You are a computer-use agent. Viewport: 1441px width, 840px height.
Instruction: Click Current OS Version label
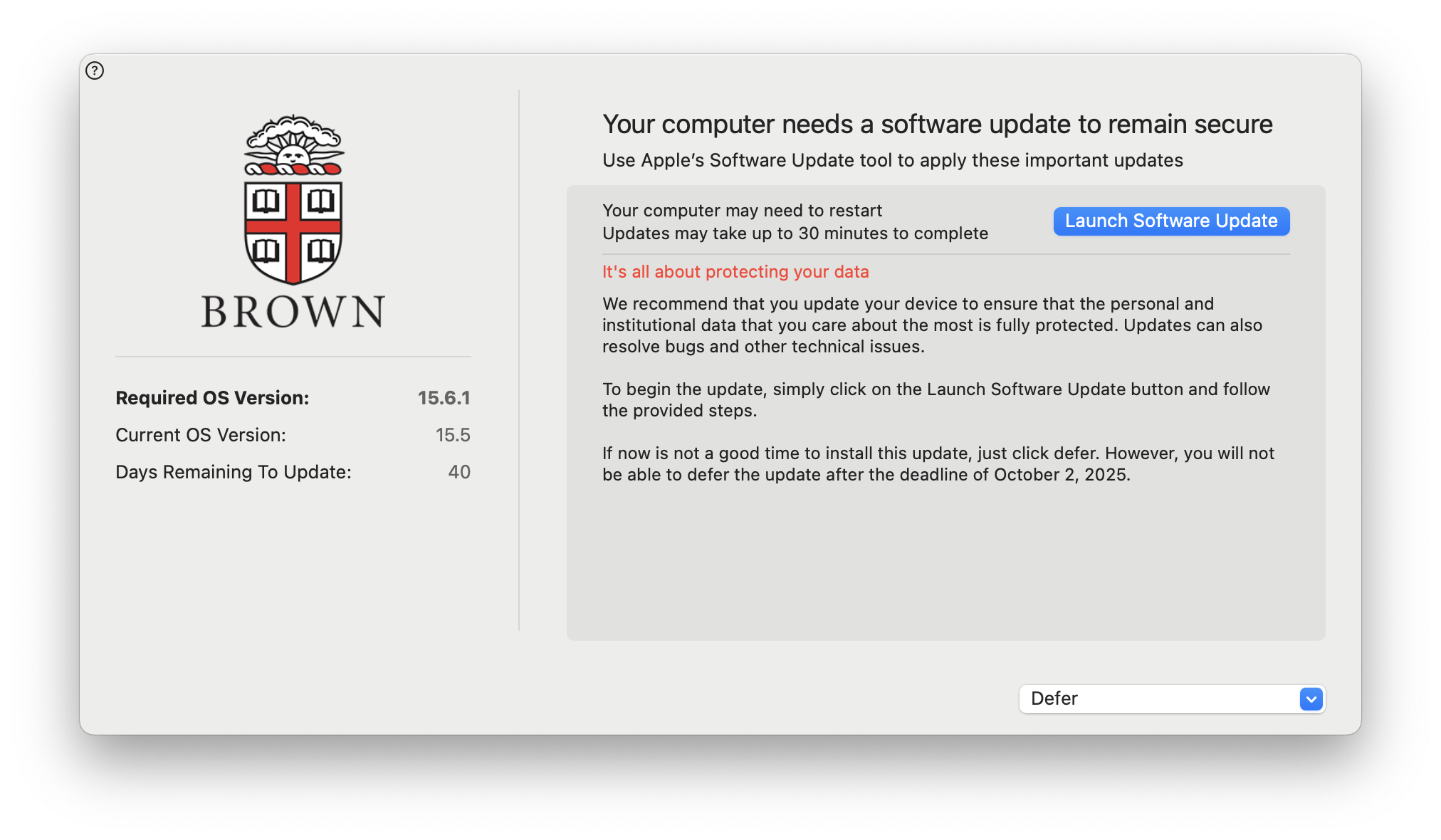[x=201, y=435]
